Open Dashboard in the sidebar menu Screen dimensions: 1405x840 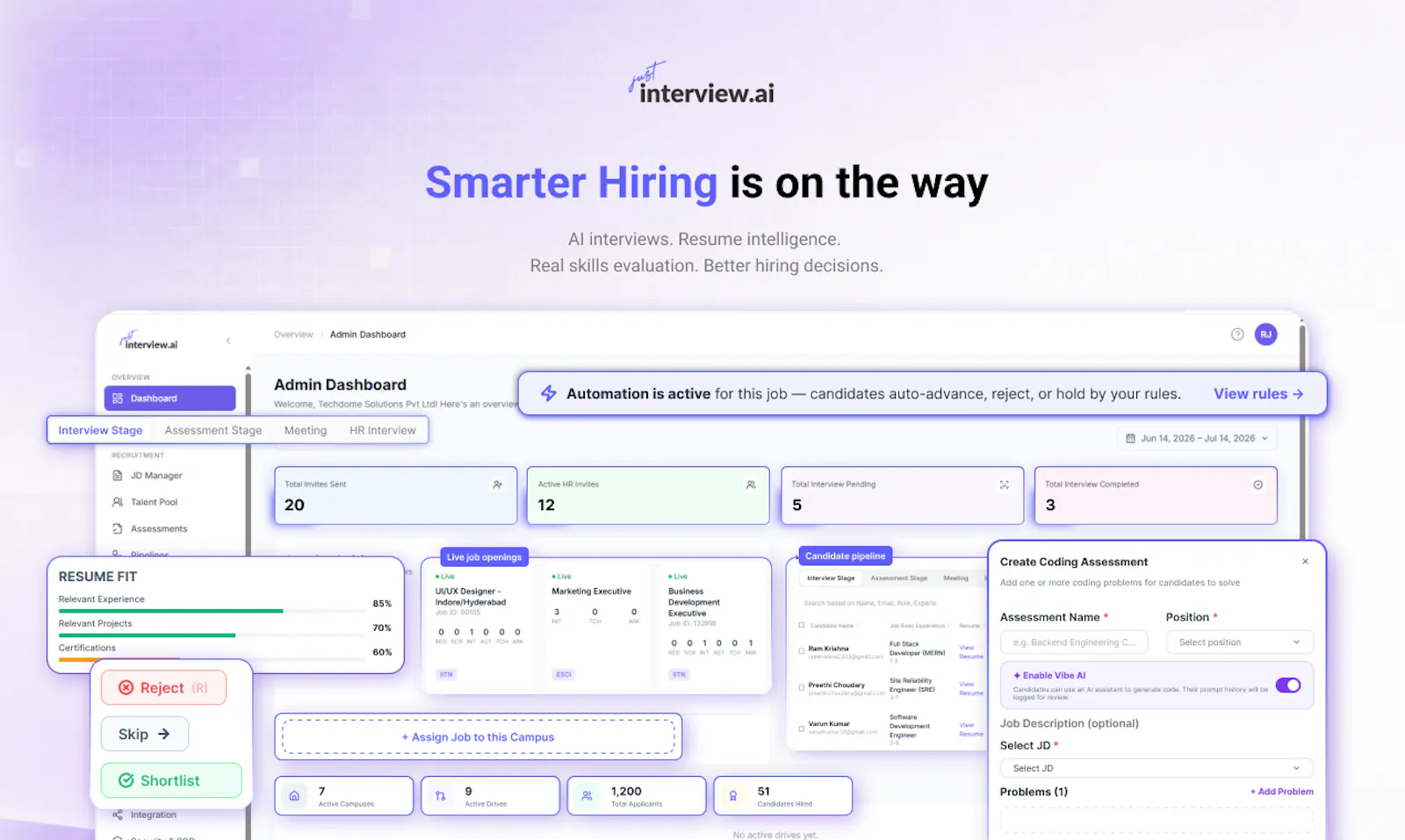coord(169,398)
